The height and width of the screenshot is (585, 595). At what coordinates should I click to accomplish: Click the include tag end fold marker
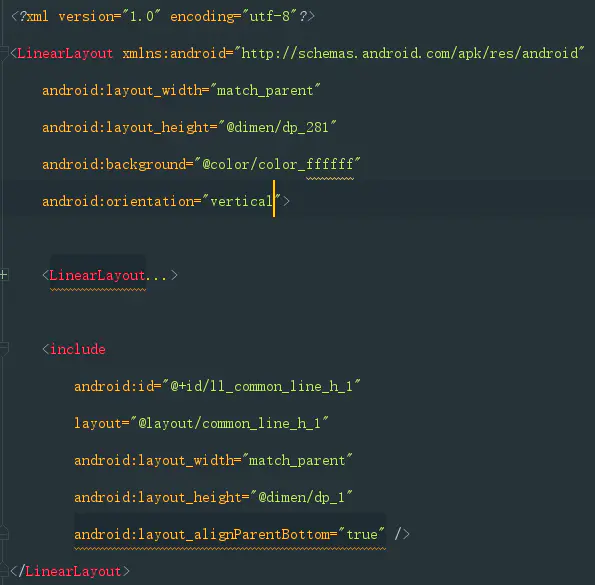pyautogui.click(x=3, y=533)
